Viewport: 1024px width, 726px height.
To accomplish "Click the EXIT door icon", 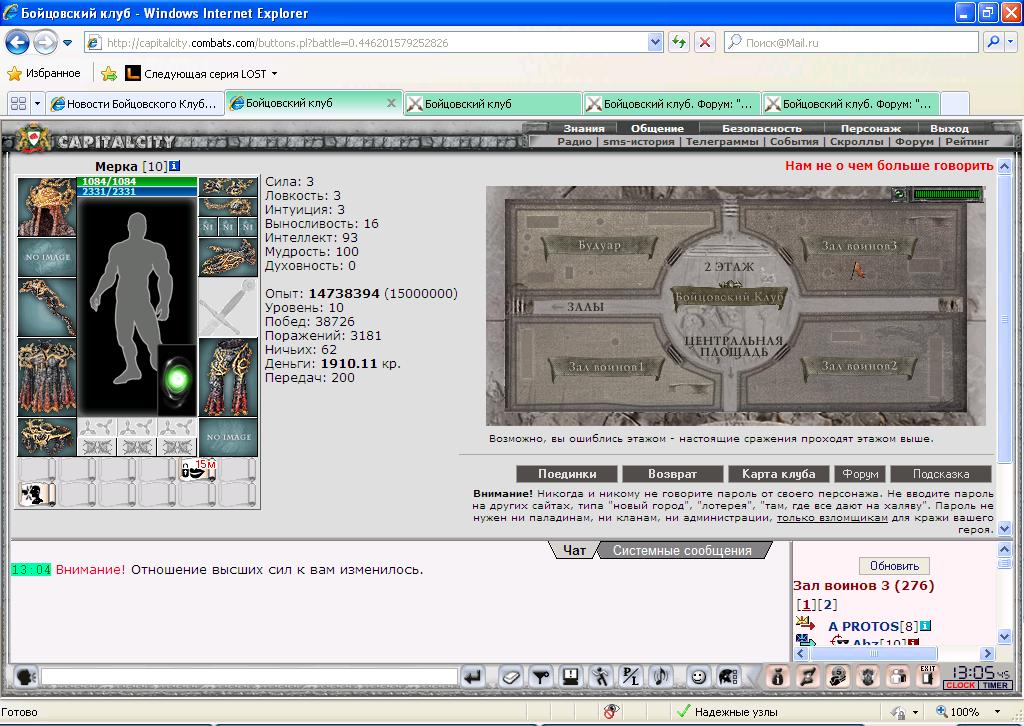I will (928, 676).
